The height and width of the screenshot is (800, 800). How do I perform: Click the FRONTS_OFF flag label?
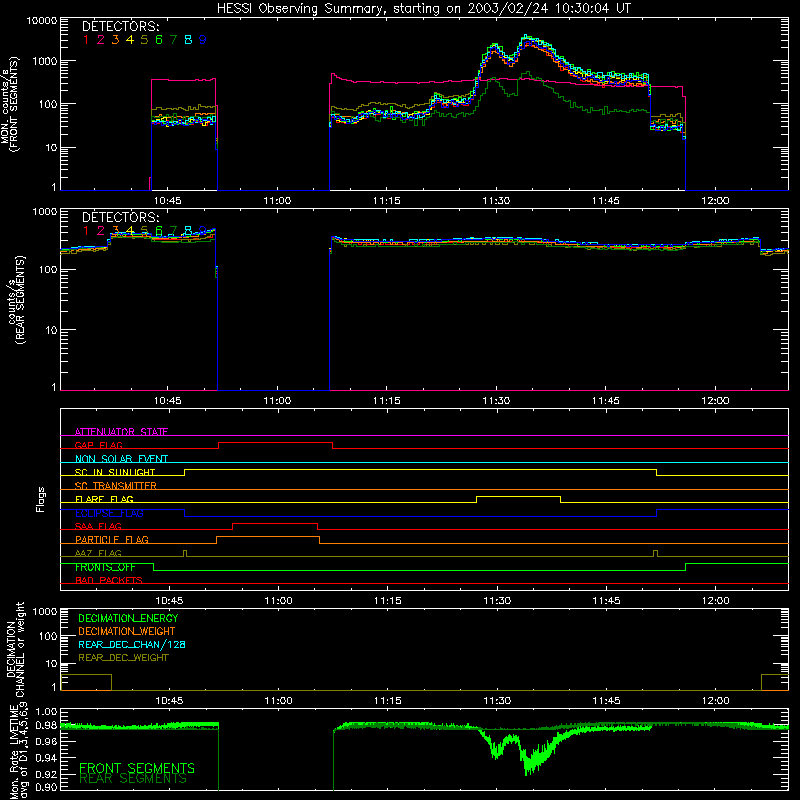pos(105,567)
